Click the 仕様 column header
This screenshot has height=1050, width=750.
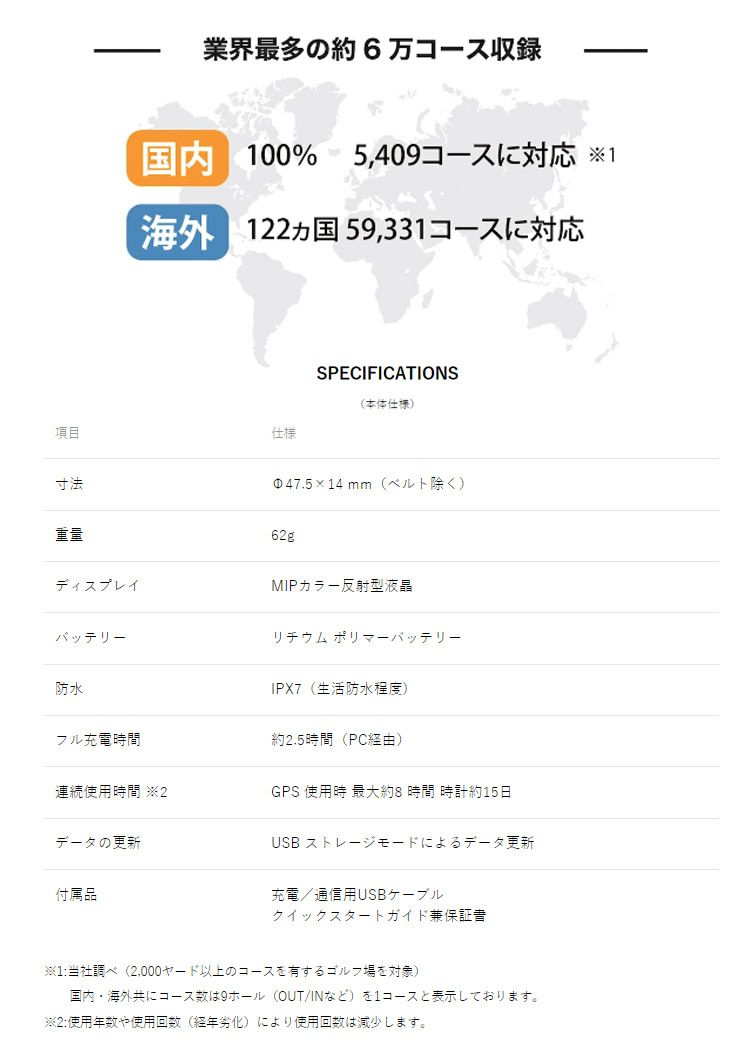point(283,433)
